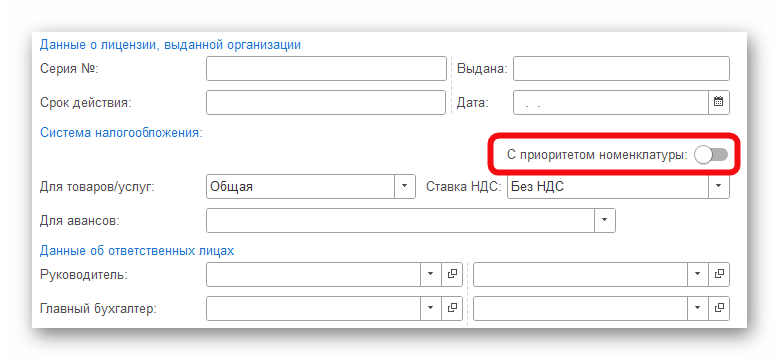Click the first Руководитель input field
The width and height of the screenshot is (779, 360).
click(313, 274)
